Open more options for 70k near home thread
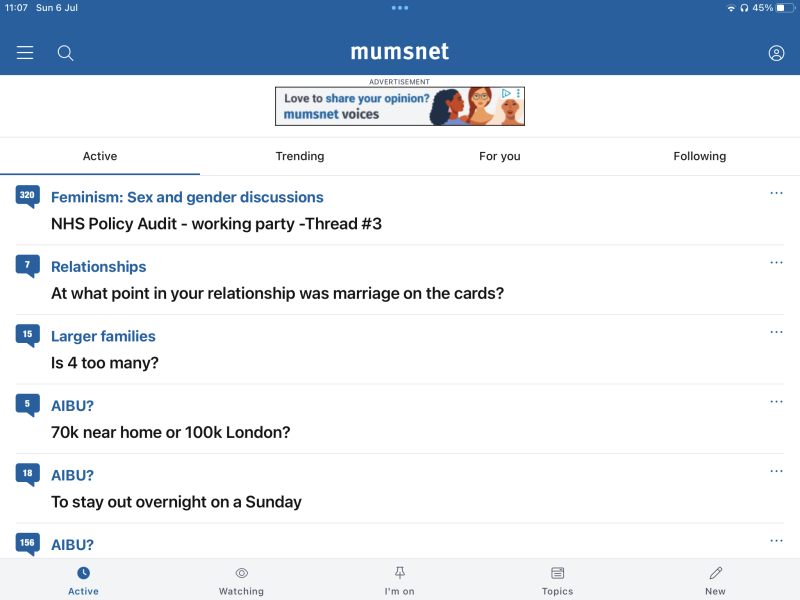 (x=776, y=402)
